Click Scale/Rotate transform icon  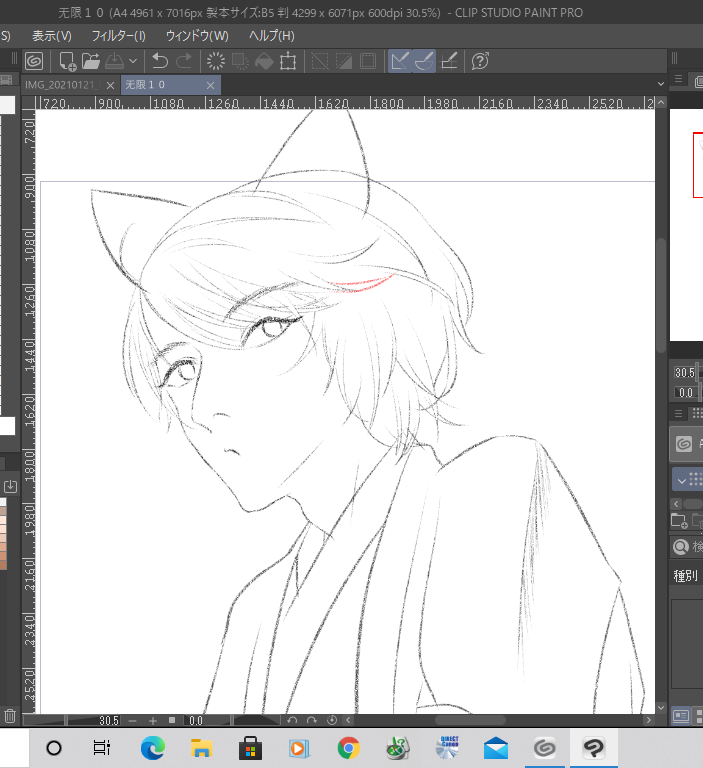click(288, 61)
